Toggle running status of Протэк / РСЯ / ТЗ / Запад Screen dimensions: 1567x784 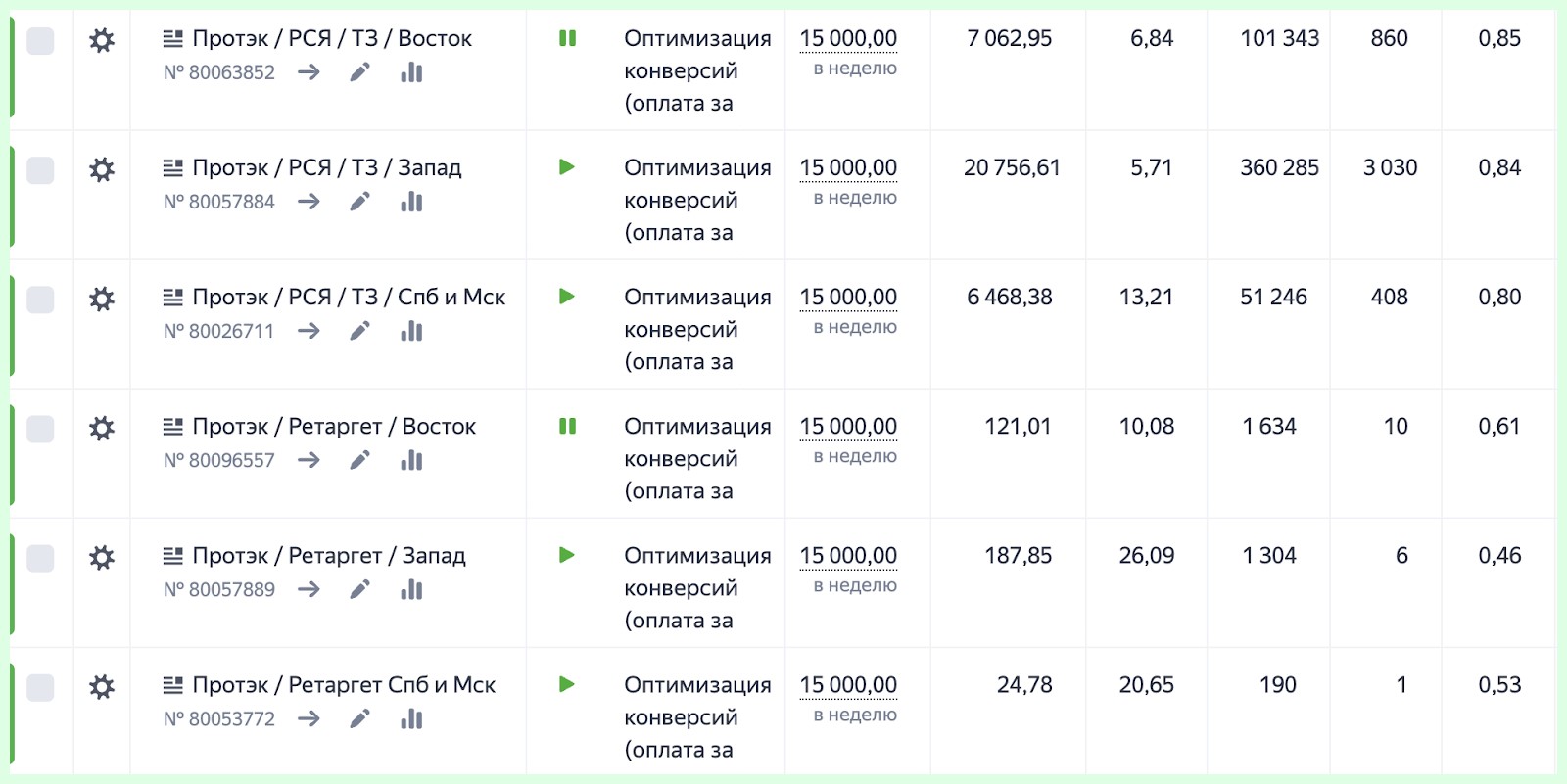(x=567, y=167)
